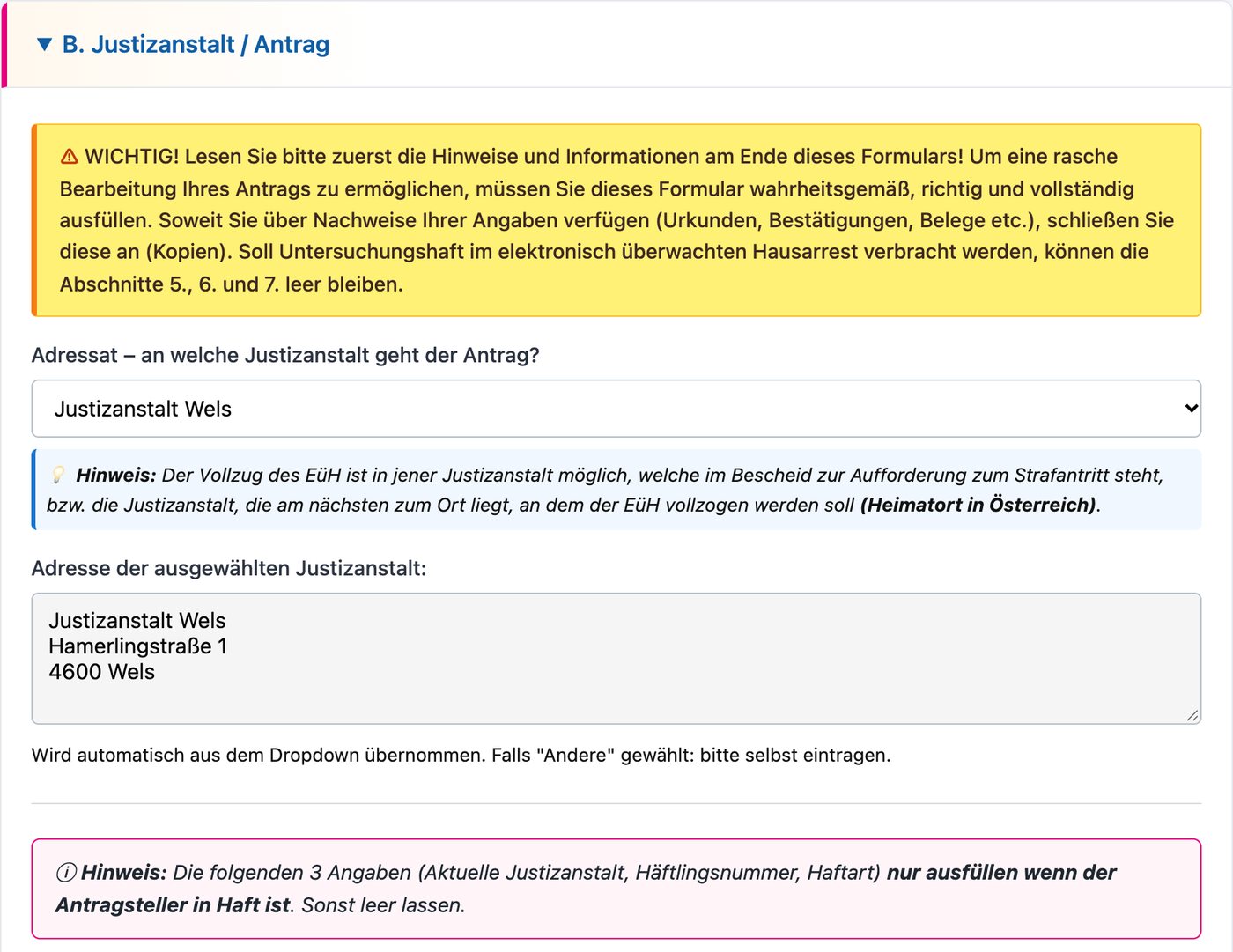Open the Justizanstalt Wels dropdown
The height and width of the screenshot is (952, 1233).
(616, 409)
